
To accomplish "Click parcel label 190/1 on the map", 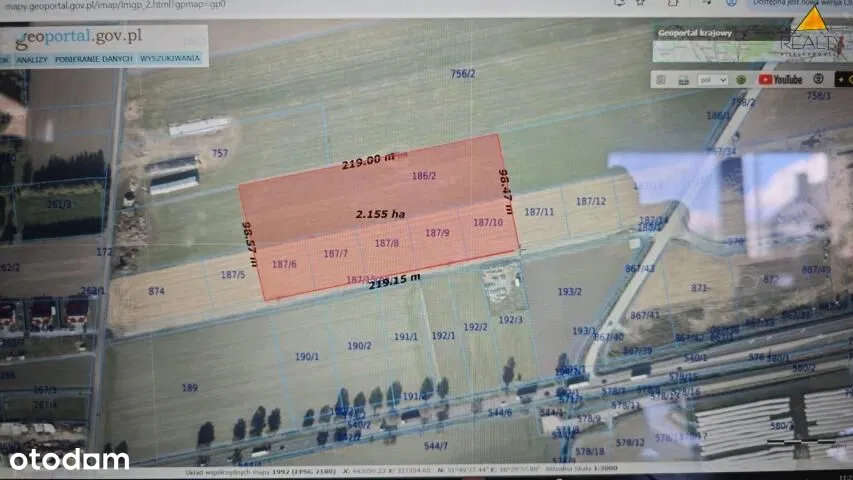I will click(307, 356).
